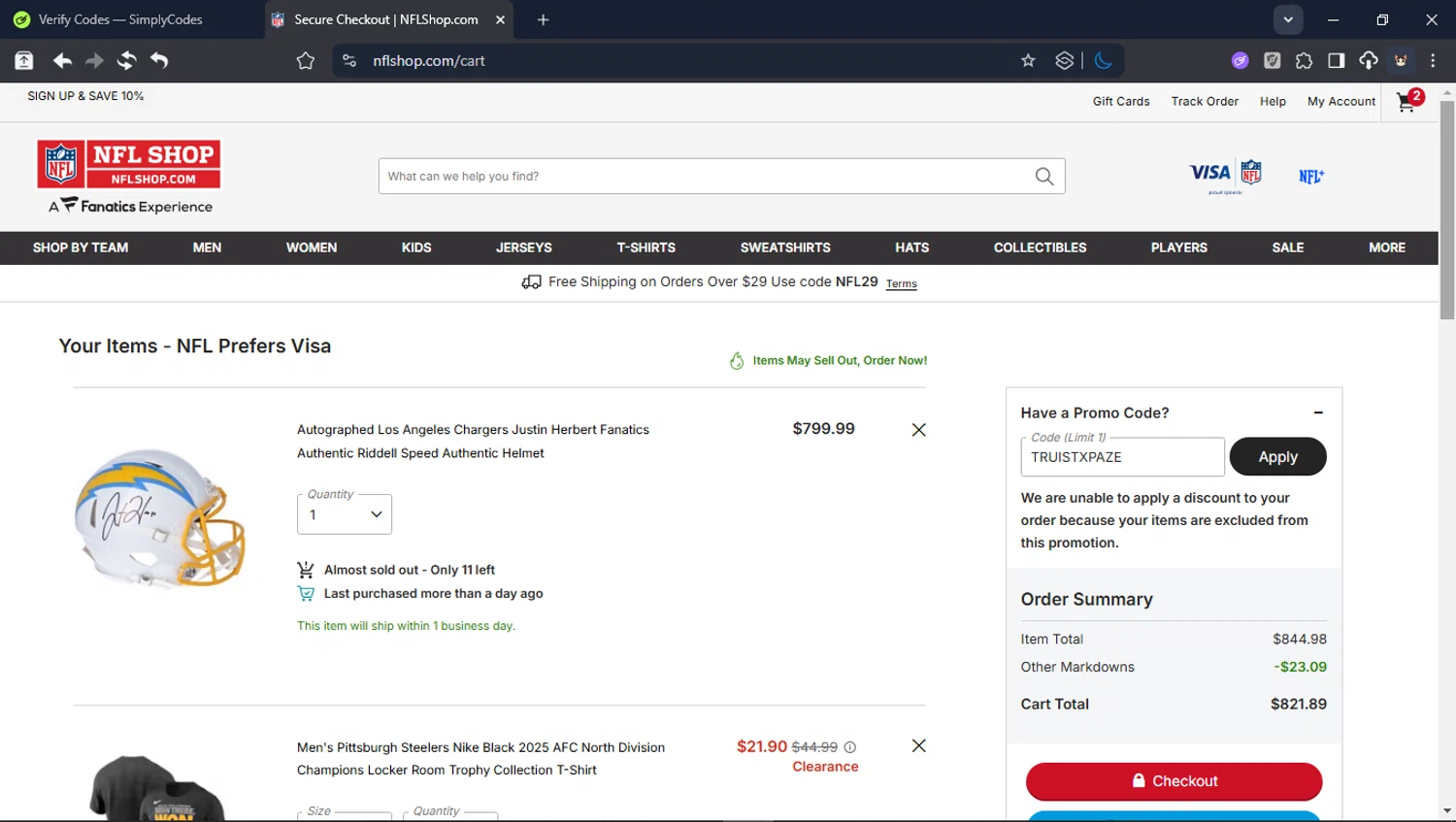Open the My Account link

(1341, 101)
